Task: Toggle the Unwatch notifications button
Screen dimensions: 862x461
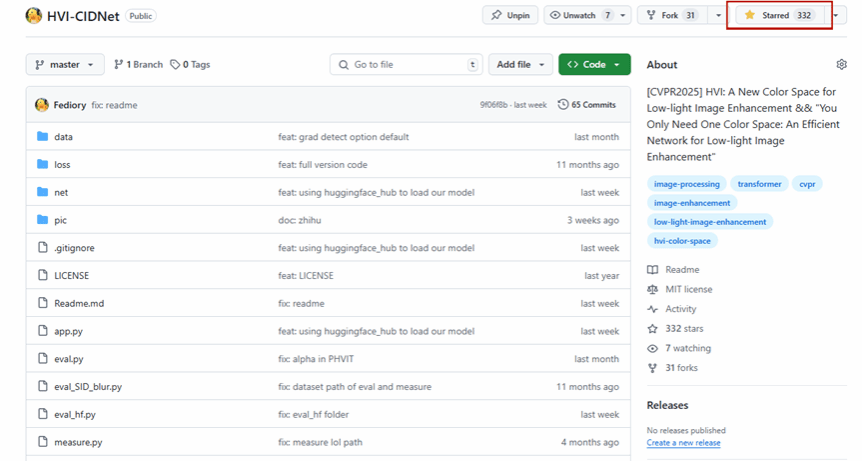Action: click(580, 16)
